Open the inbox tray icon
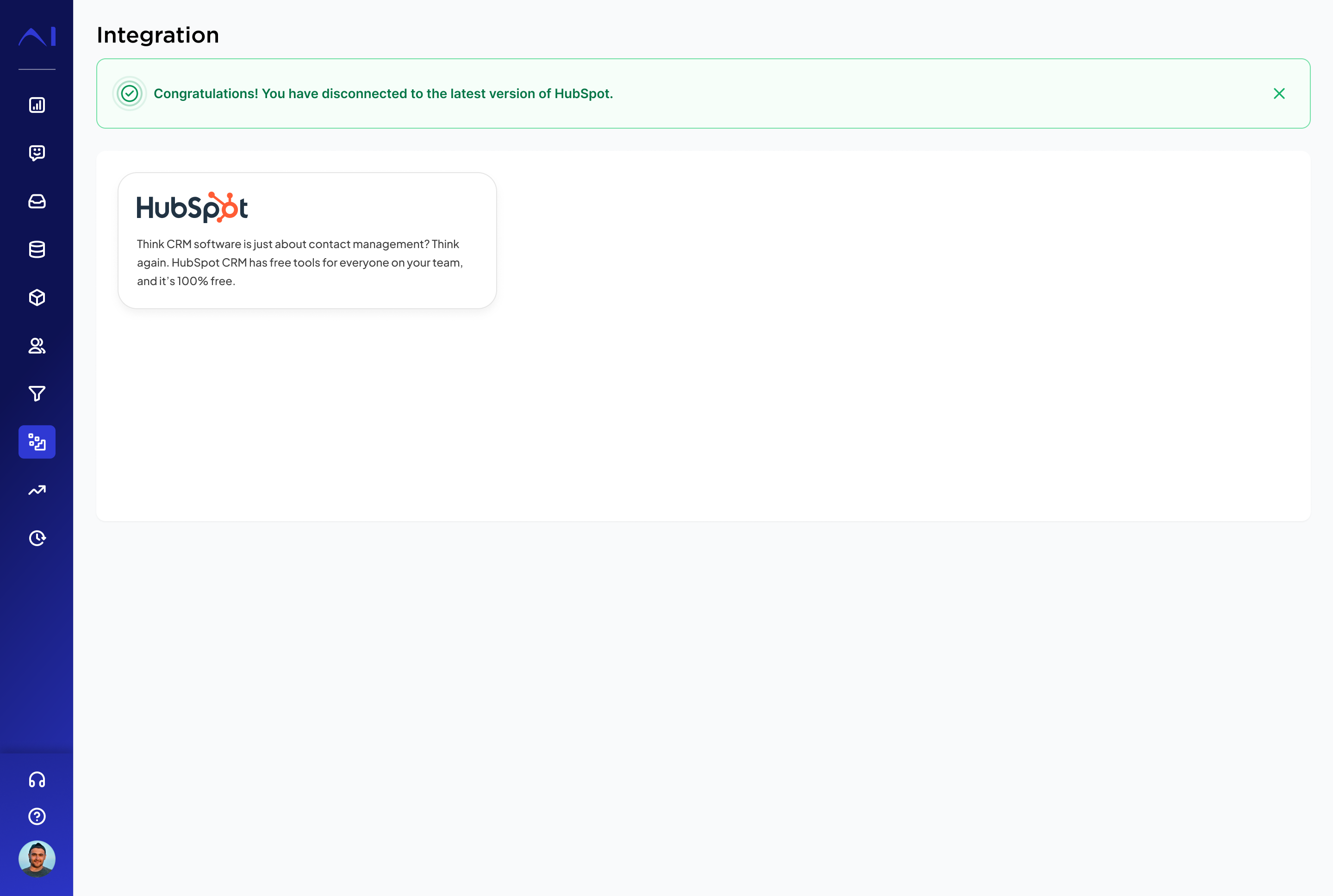 click(x=37, y=201)
